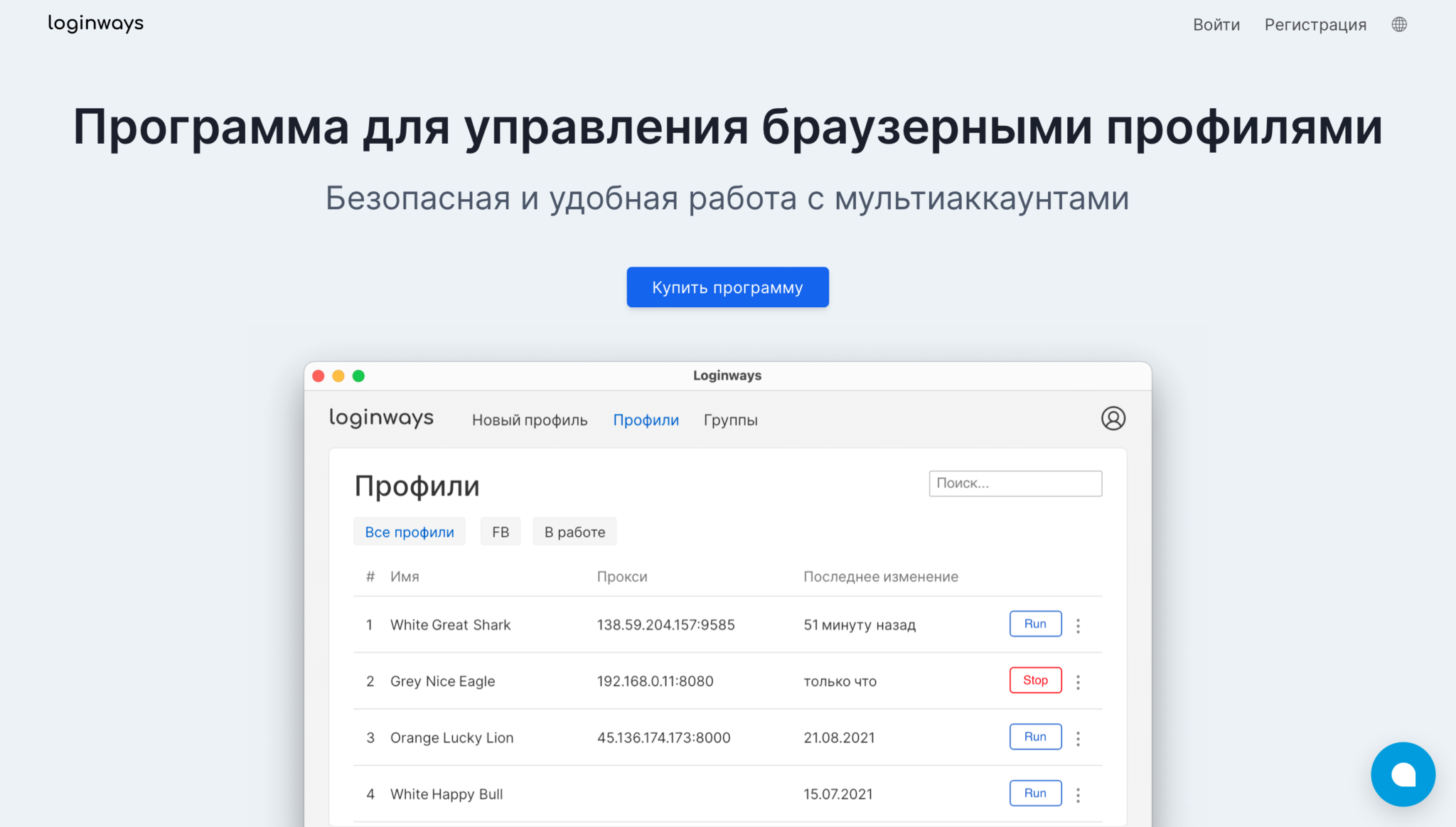This screenshot has width=1456, height=827.
Task: Click proxy 45.136.174.173:8000
Action: point(663,738)
